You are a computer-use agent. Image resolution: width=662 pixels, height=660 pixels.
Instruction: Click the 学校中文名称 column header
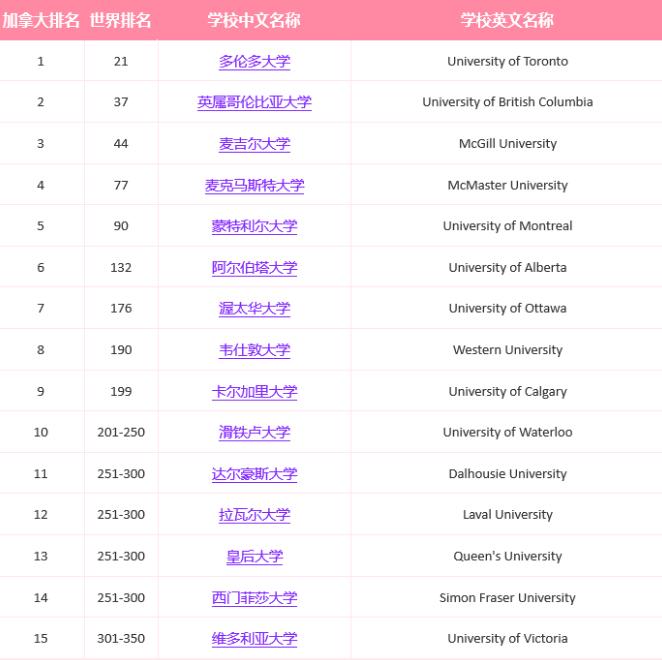tap(254, 20)
